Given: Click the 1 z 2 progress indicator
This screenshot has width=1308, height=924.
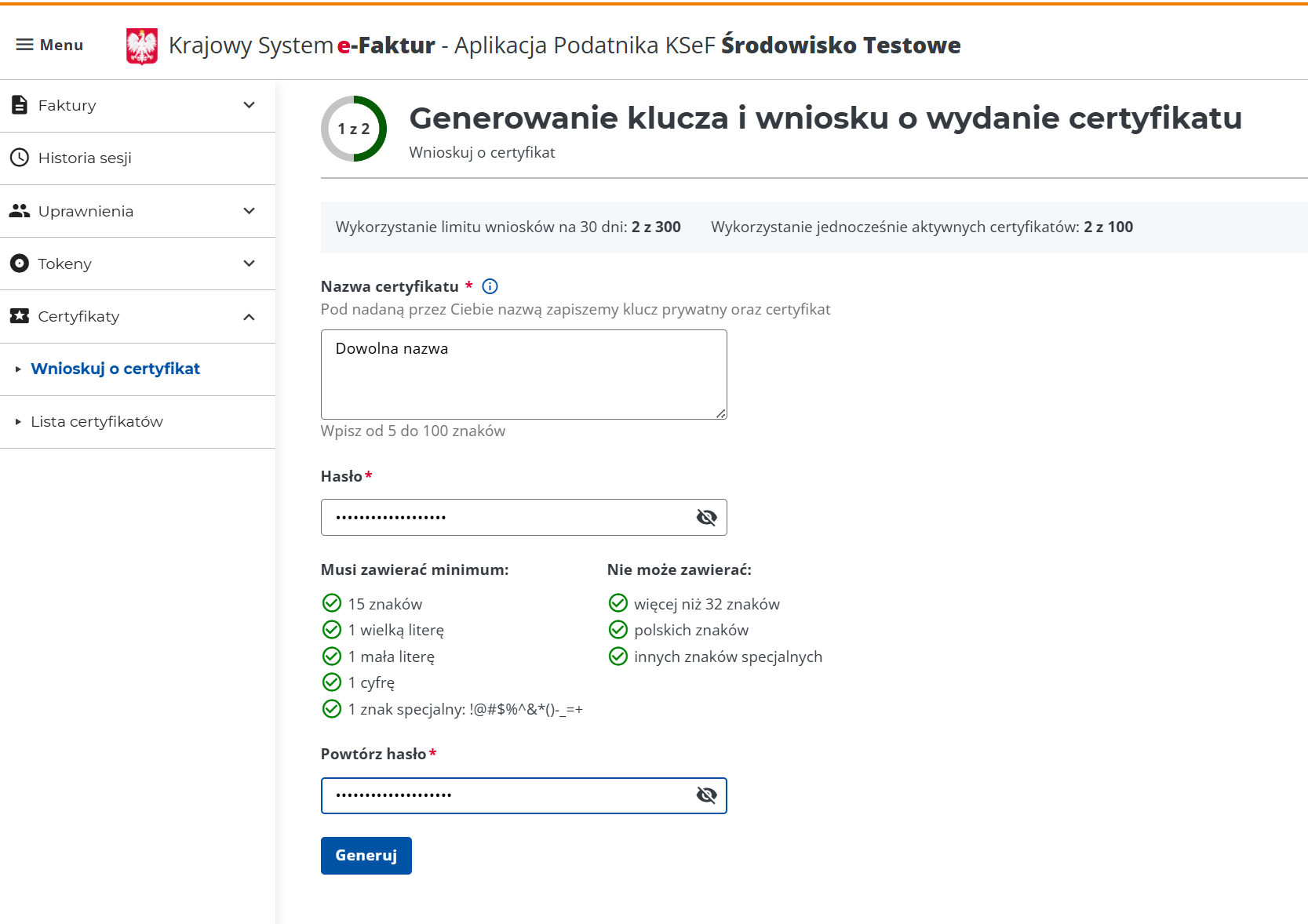Looking at the screenshot, I should 354,128.
